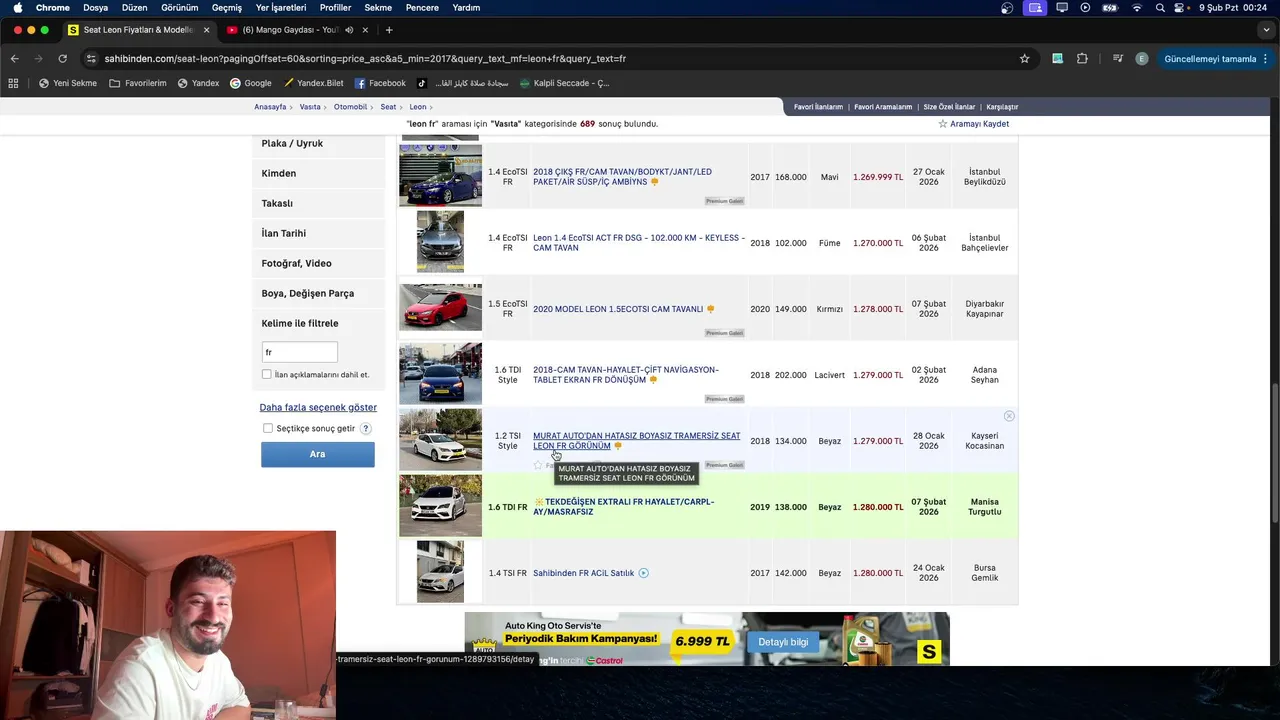Expand the Boya, Değişen Parça filter

click(318, 294)
